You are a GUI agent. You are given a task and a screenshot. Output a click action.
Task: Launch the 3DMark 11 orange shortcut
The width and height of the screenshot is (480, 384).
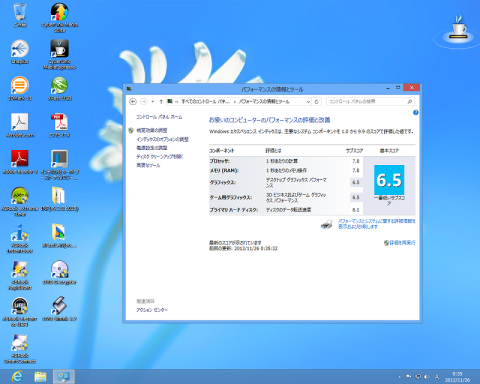20,88
